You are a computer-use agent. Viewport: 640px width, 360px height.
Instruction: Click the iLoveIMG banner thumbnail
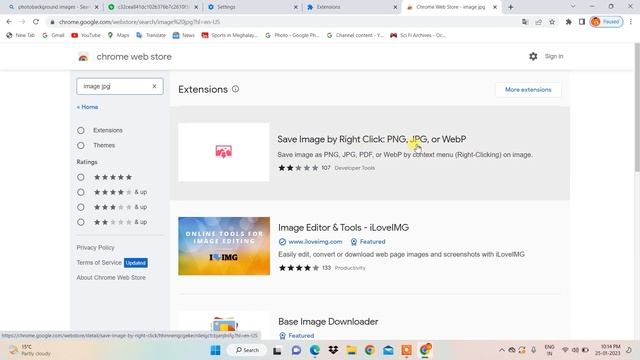224,246
